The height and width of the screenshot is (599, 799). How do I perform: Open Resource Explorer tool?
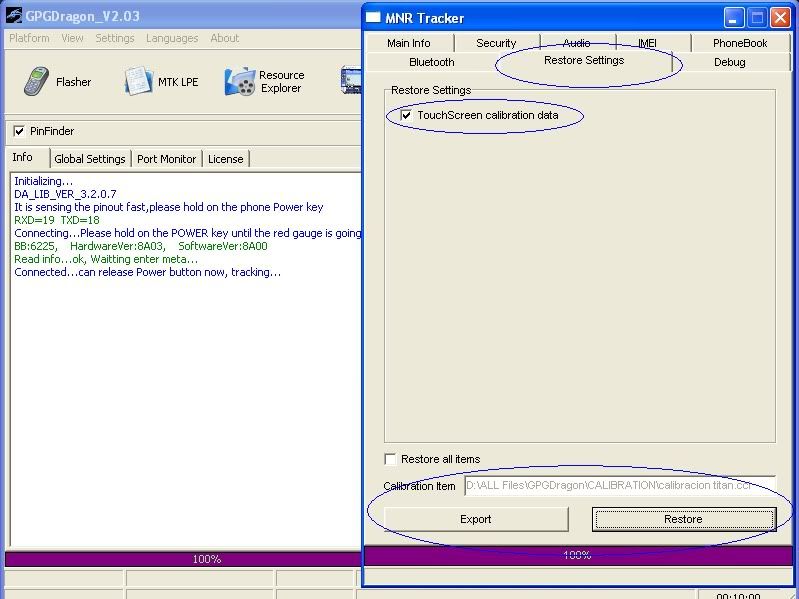click(265, 81)
